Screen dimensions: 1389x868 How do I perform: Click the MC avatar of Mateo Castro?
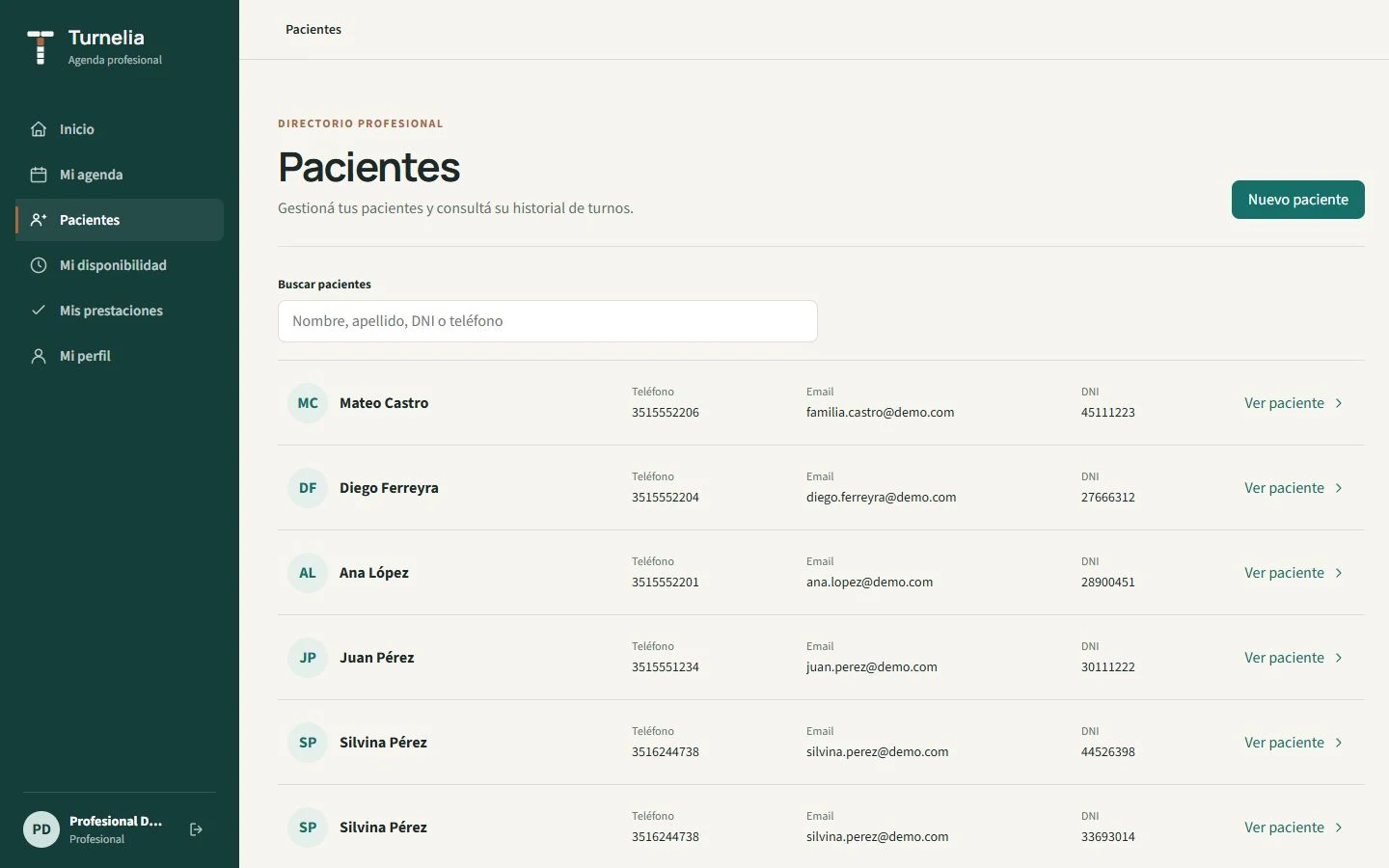tap(308, 403)
